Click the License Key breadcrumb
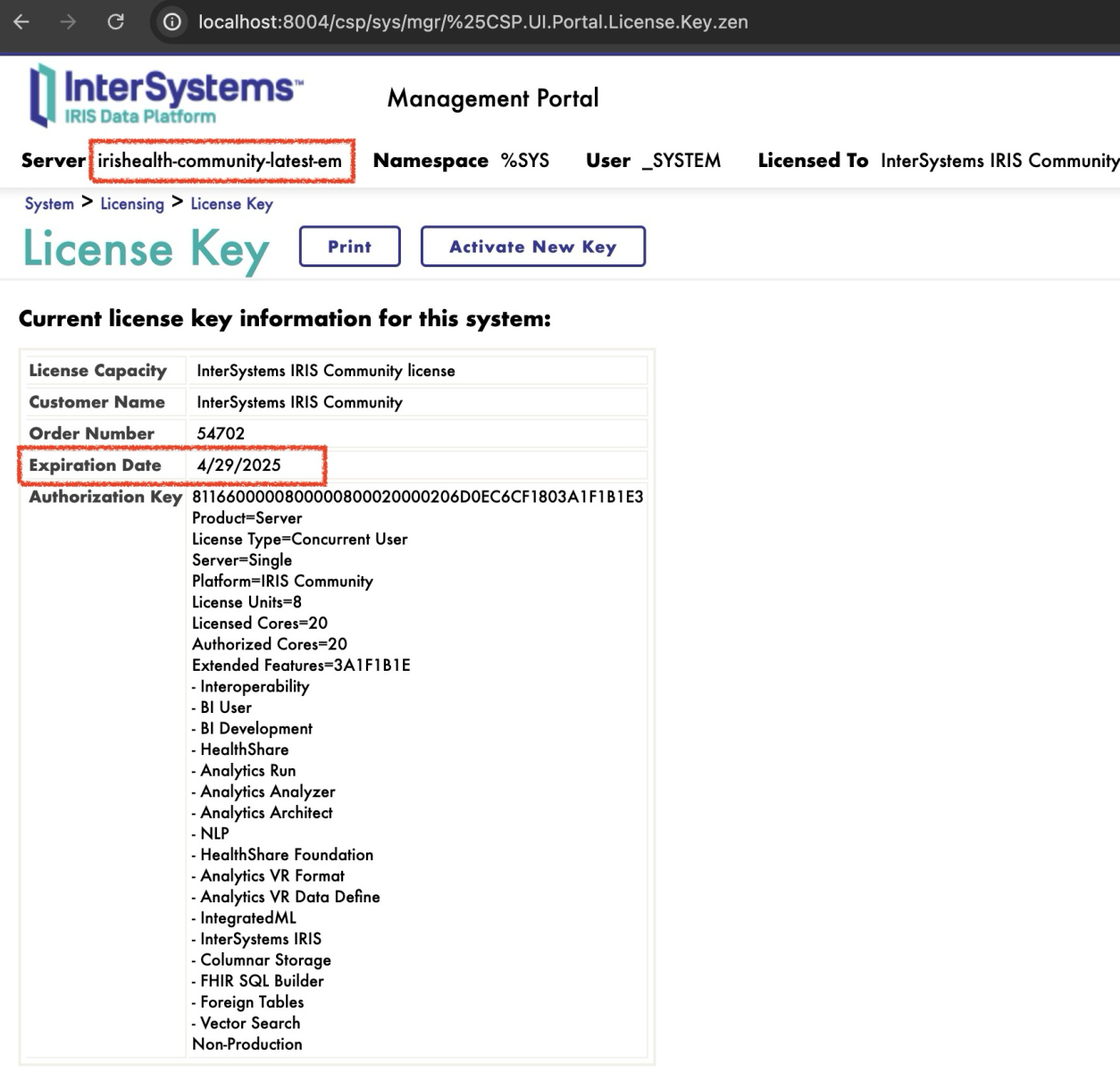Screen dimensions: 1120x1072 pyautogui.click(x=231, y=204)
